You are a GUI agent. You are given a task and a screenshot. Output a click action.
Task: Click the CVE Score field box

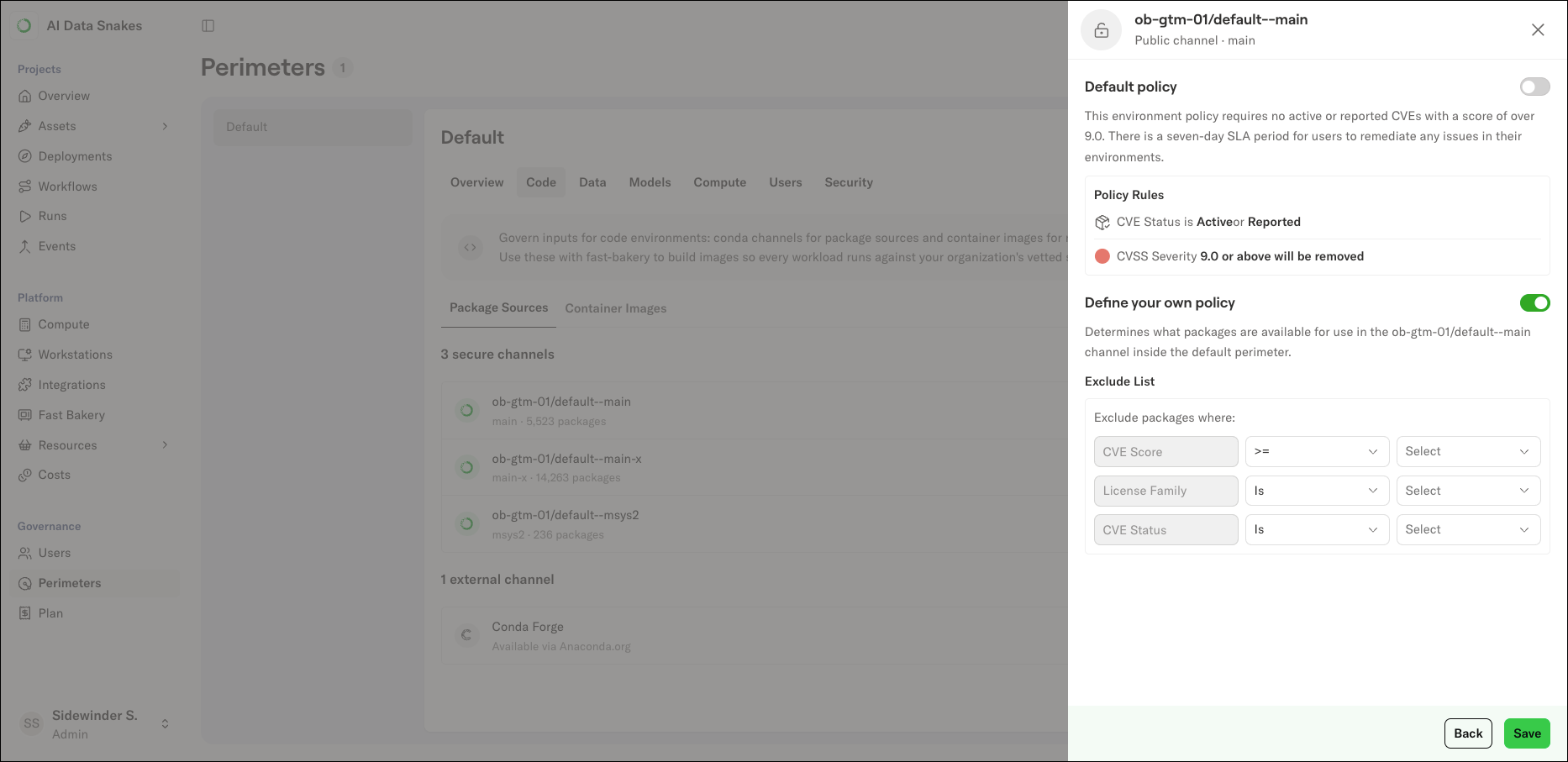click(x=1165, y=452)
